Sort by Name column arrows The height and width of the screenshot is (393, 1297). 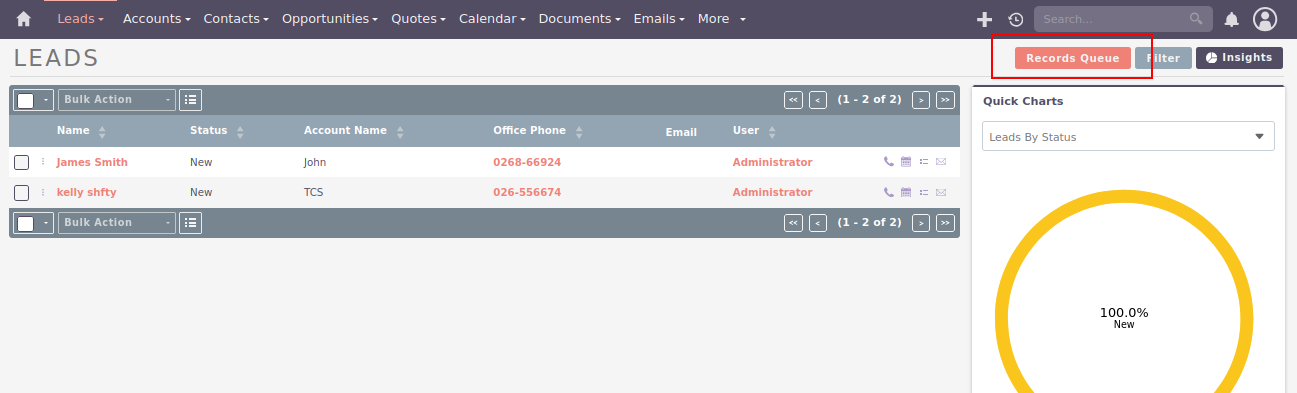[x=102, y=131]
